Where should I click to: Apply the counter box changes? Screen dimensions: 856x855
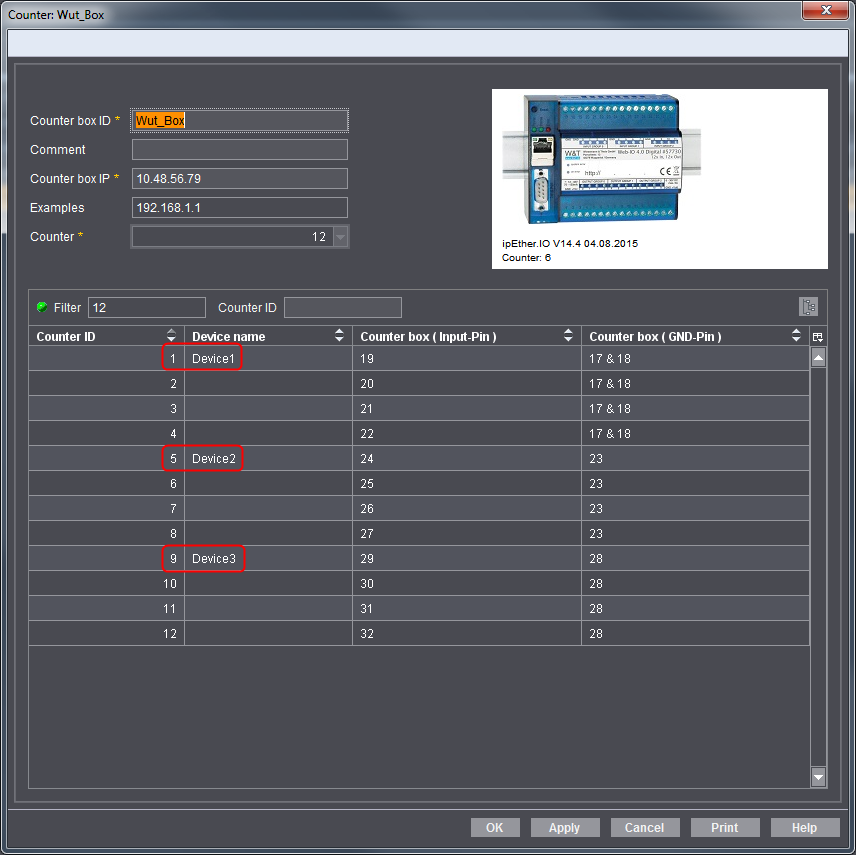point(564,827)
